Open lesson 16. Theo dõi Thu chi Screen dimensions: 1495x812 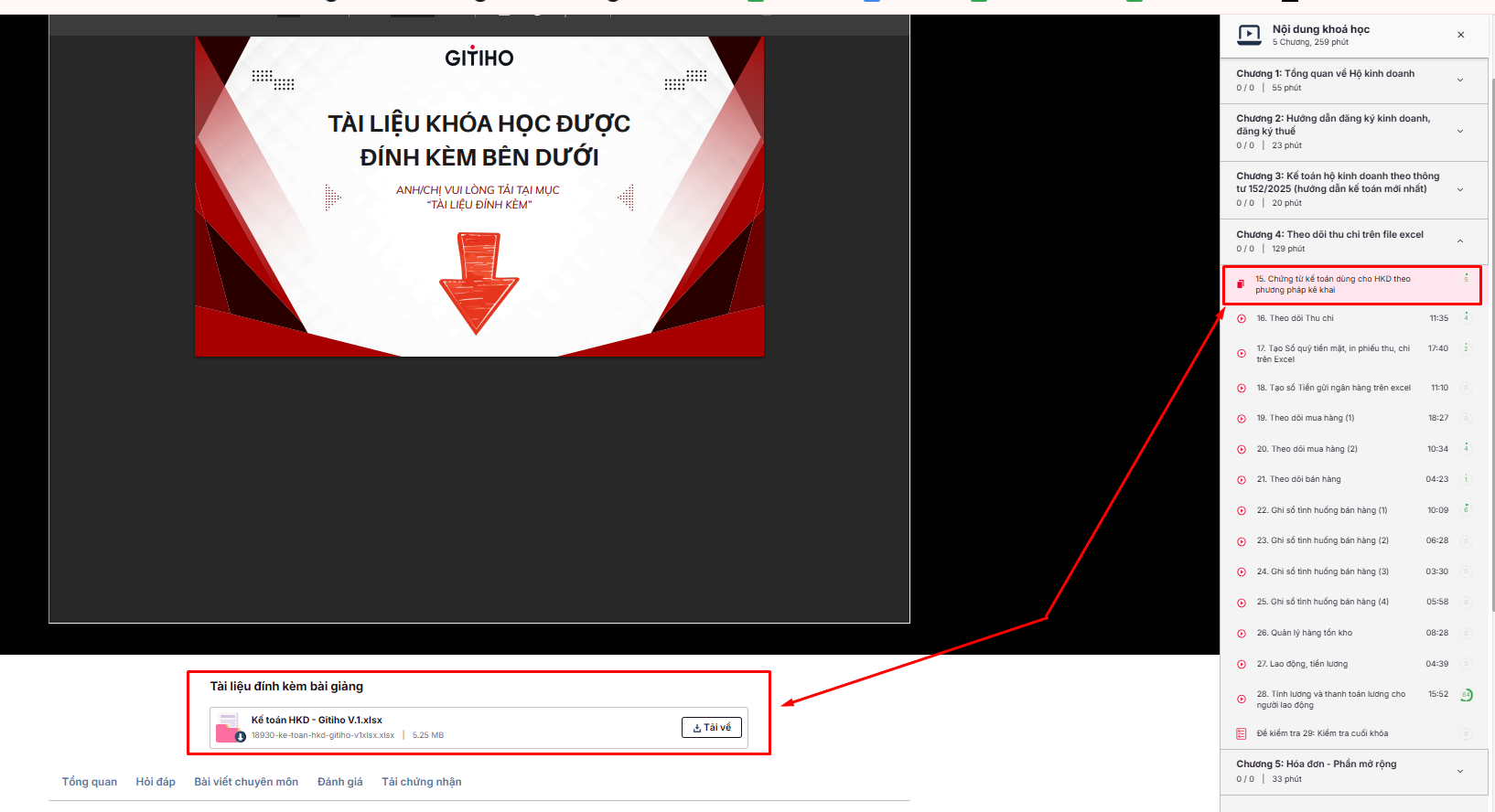[x=1295, y=318]
